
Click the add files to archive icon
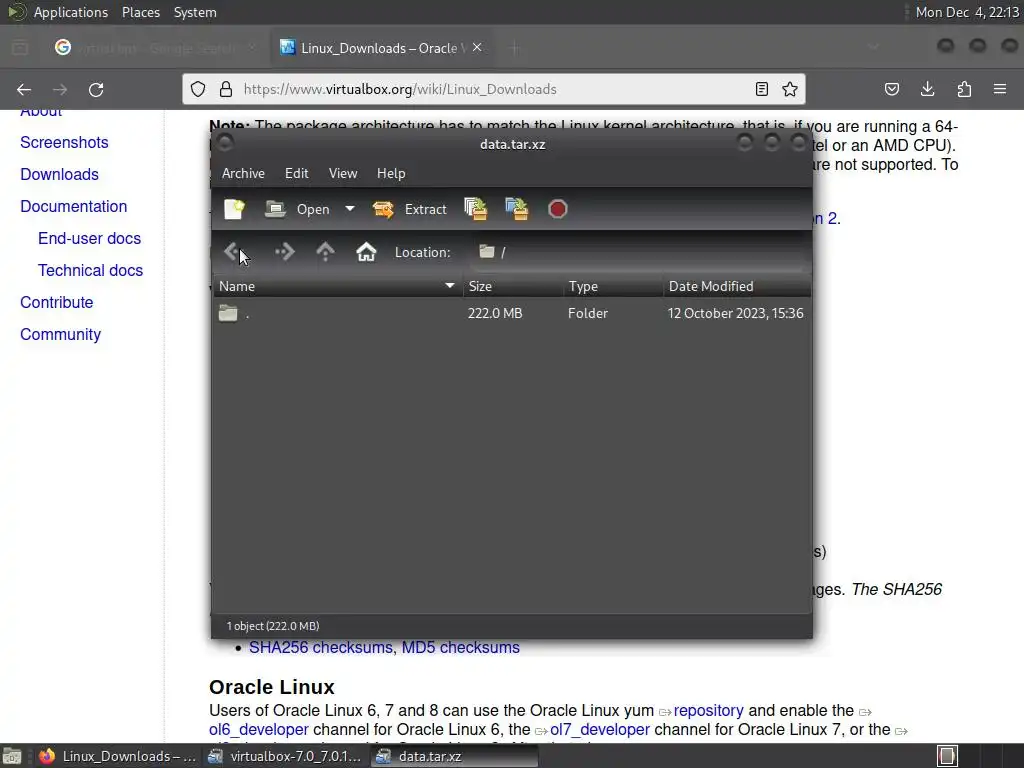pyautogui.click(x=475, y=209)
